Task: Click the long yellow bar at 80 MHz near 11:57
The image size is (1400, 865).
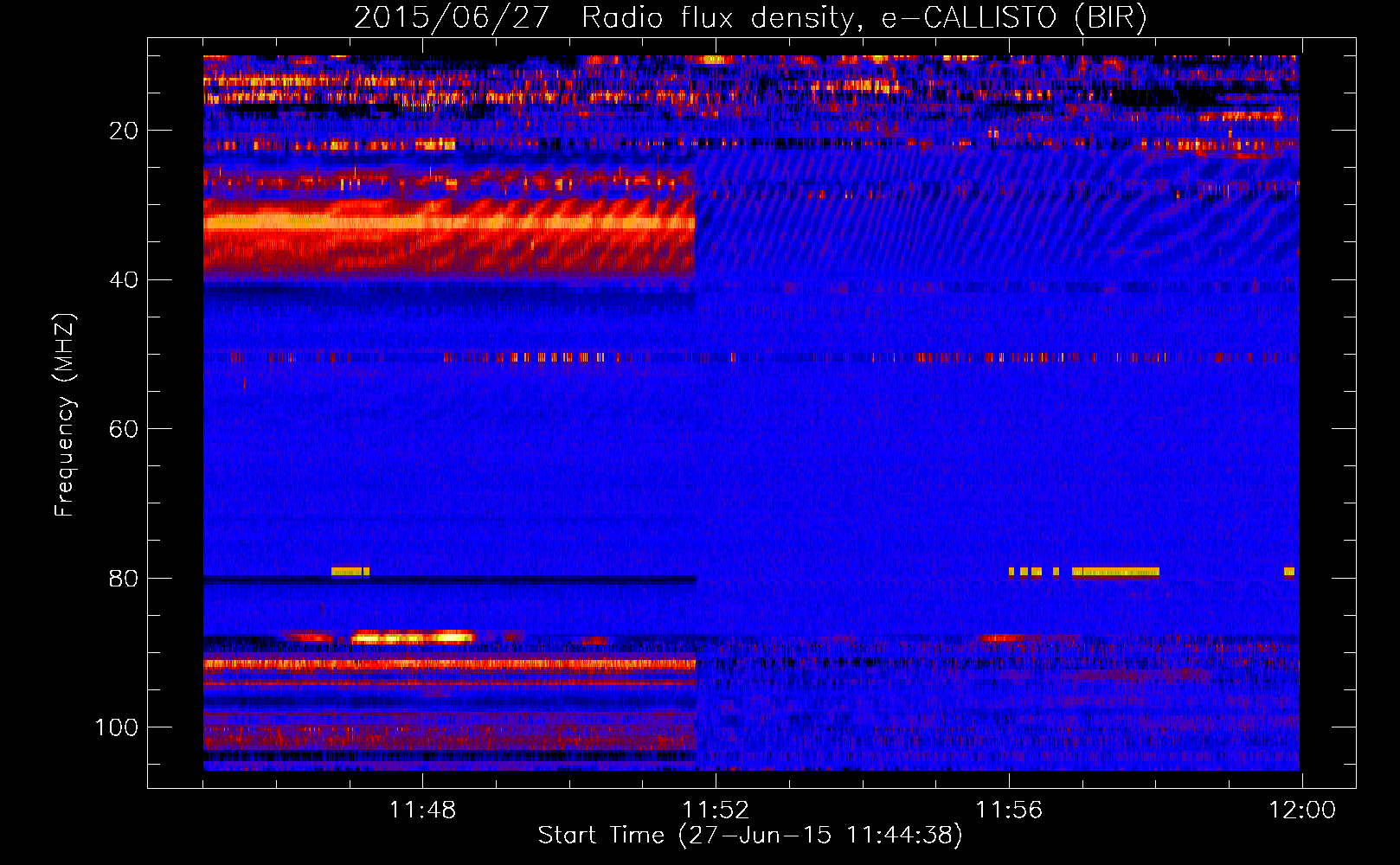Action: coord(1115,572)
